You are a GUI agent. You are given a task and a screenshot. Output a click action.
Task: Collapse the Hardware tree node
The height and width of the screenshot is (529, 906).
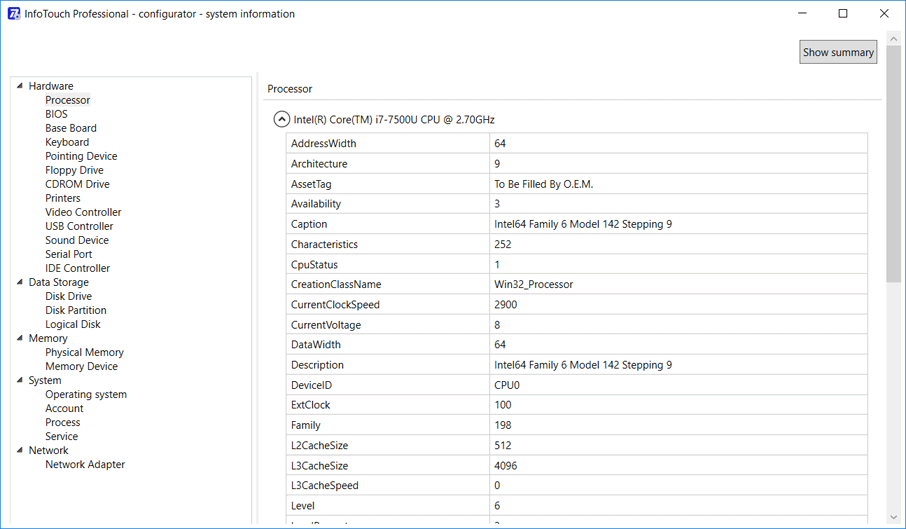[20, 86]
